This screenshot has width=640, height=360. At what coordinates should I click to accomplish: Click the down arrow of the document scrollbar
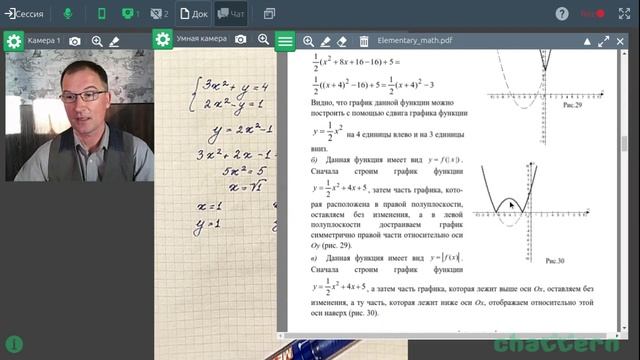(624, 328)
